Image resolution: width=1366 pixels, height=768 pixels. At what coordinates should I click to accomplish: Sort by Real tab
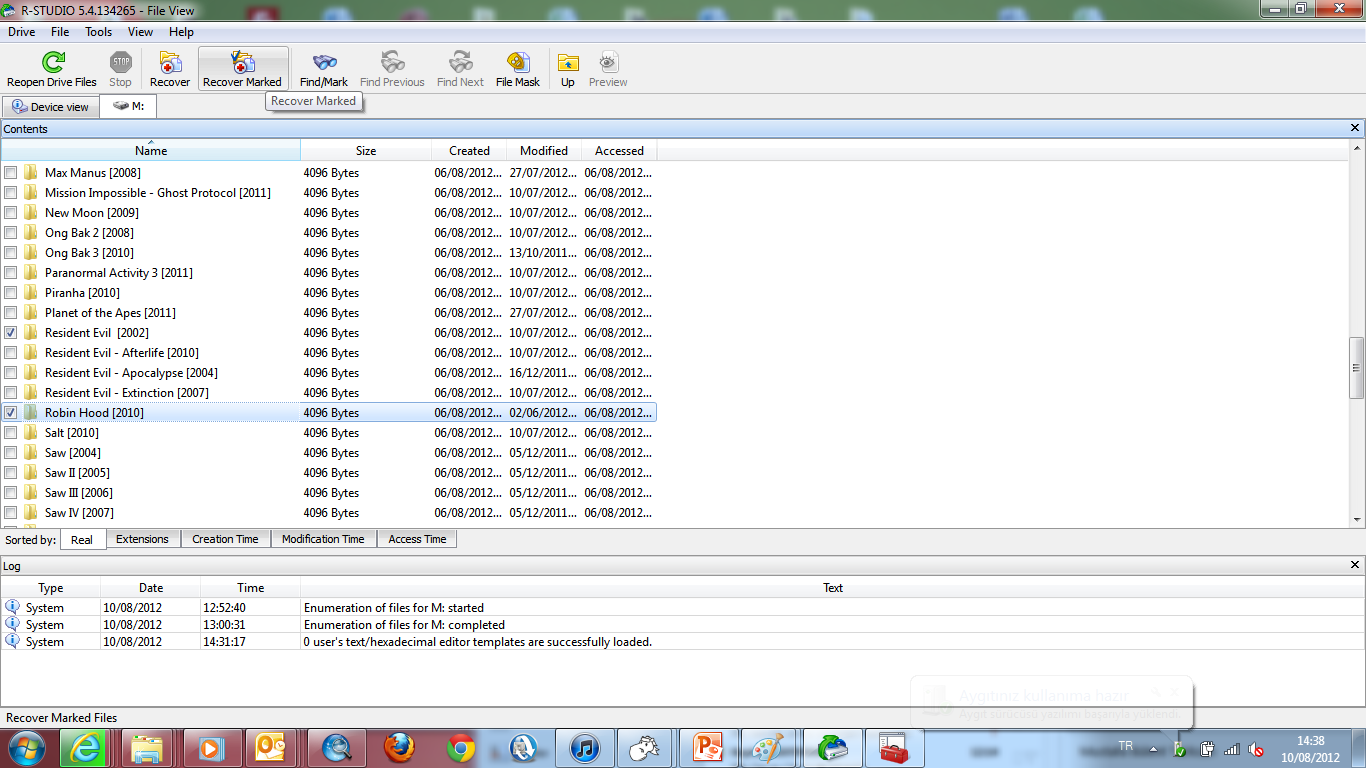(82, 539)
